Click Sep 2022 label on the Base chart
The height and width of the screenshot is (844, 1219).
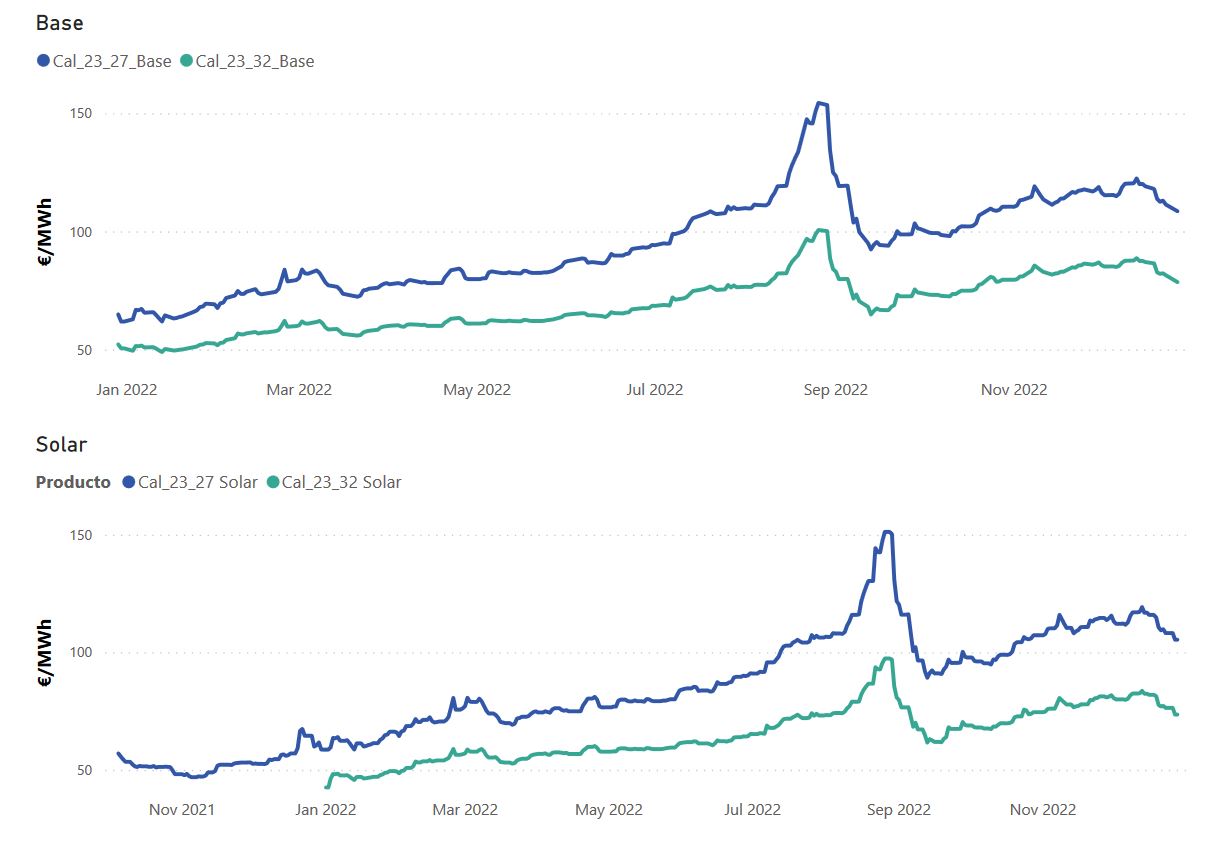point(835,389)
